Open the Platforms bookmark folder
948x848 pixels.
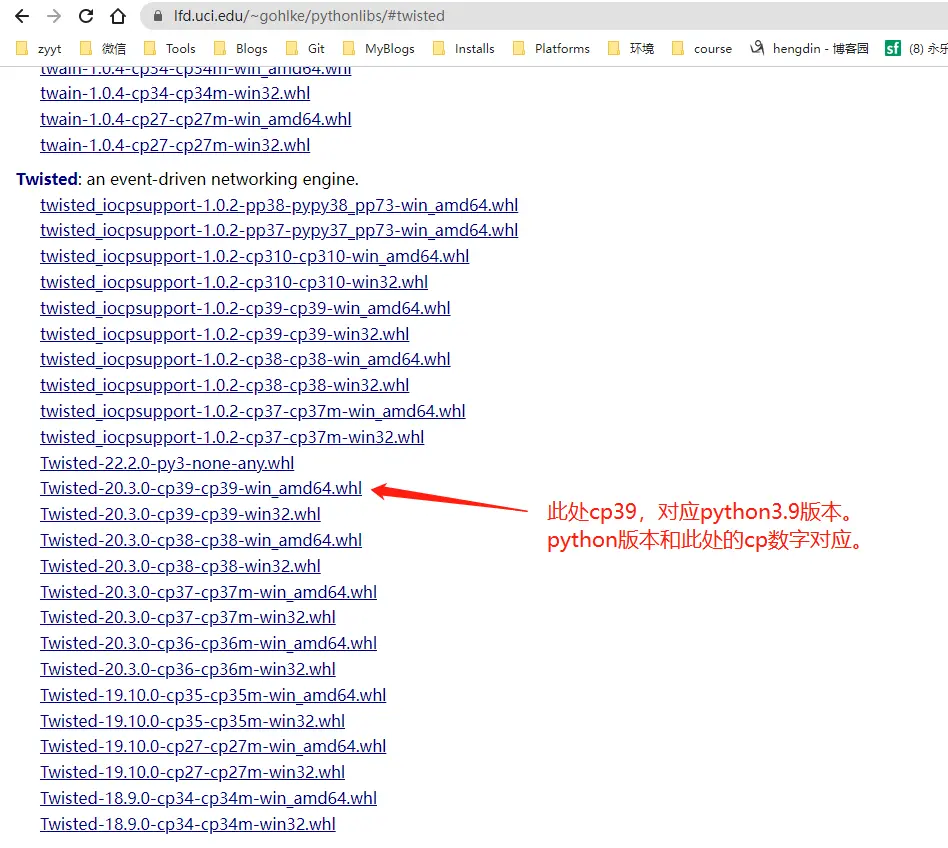551,48
